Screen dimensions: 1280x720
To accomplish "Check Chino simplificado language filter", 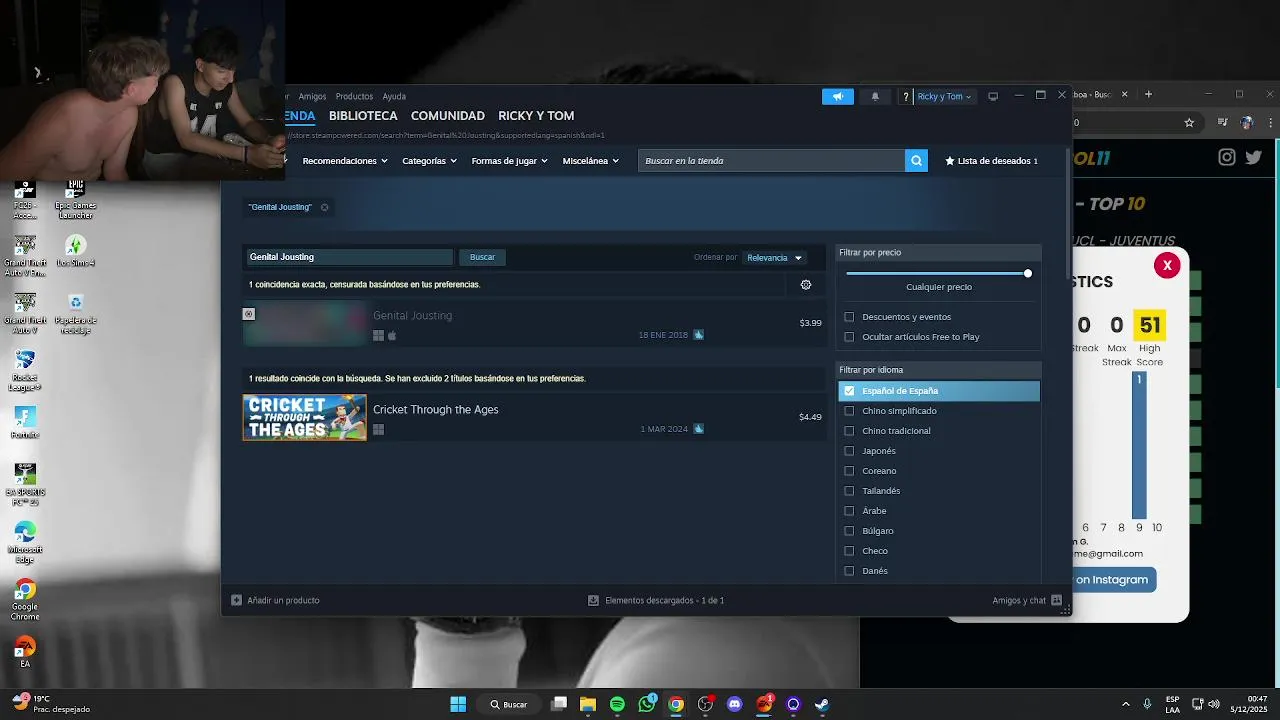I will [849, 411].
